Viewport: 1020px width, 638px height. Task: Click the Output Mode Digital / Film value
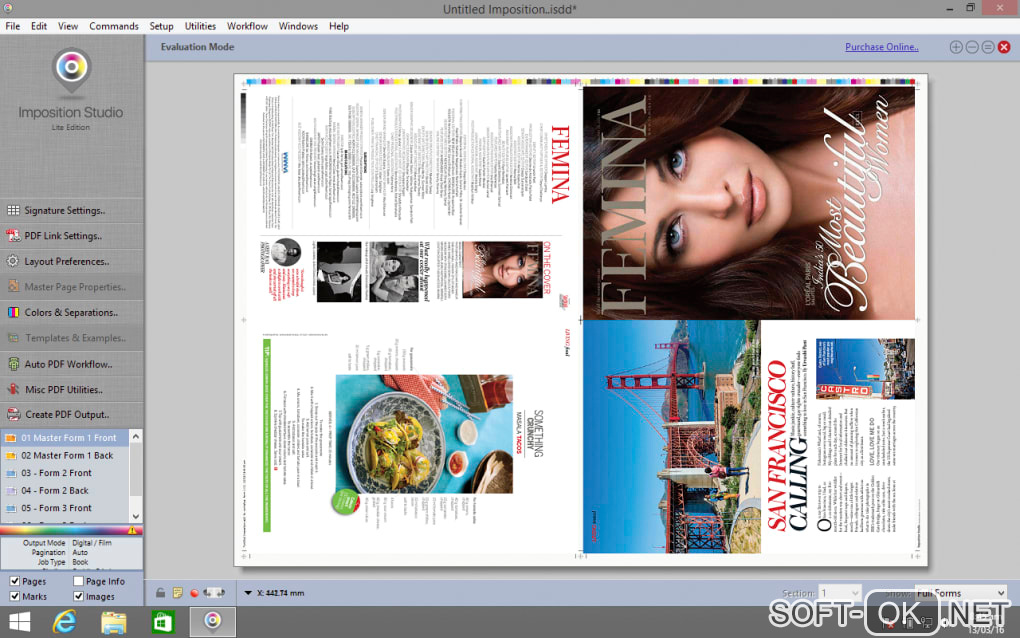(x=92, y=542)
